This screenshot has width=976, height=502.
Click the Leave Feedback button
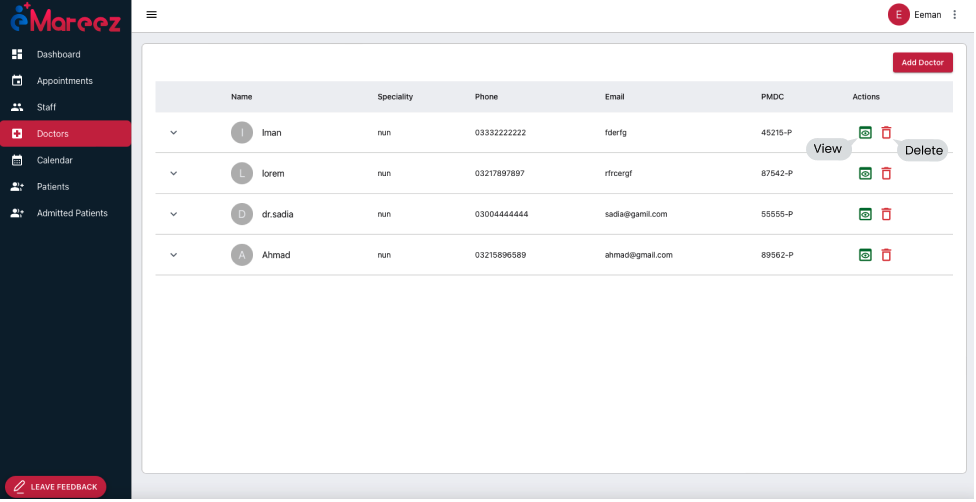coord(55,487)
